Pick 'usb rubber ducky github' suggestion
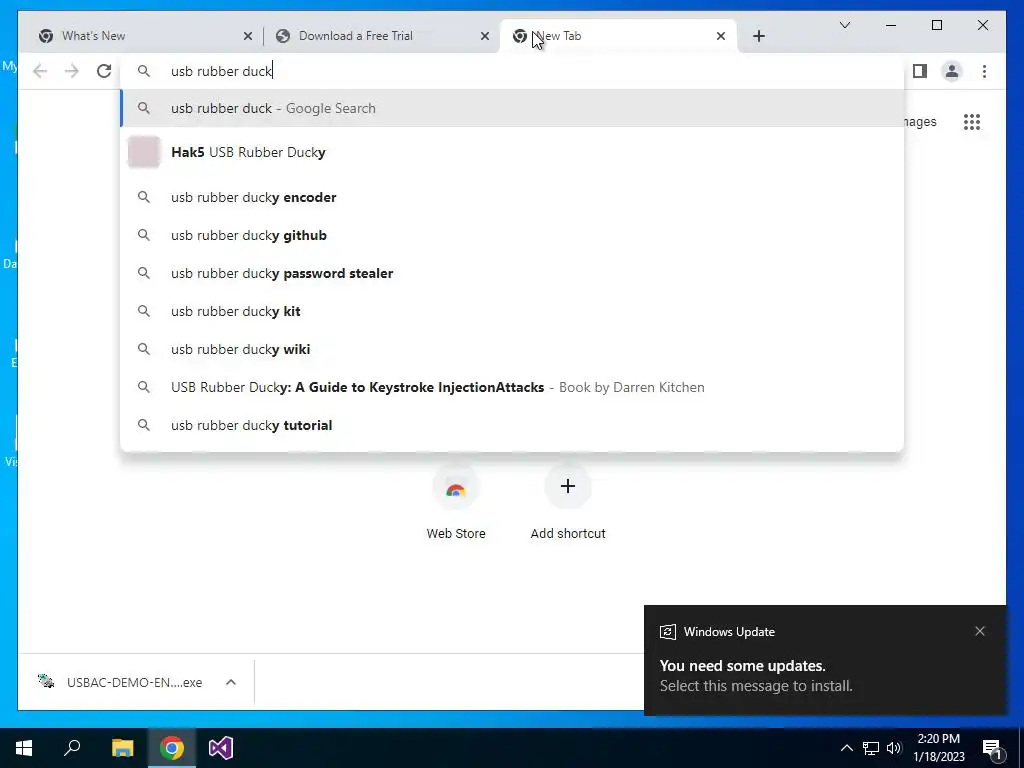 coord(512,235)
